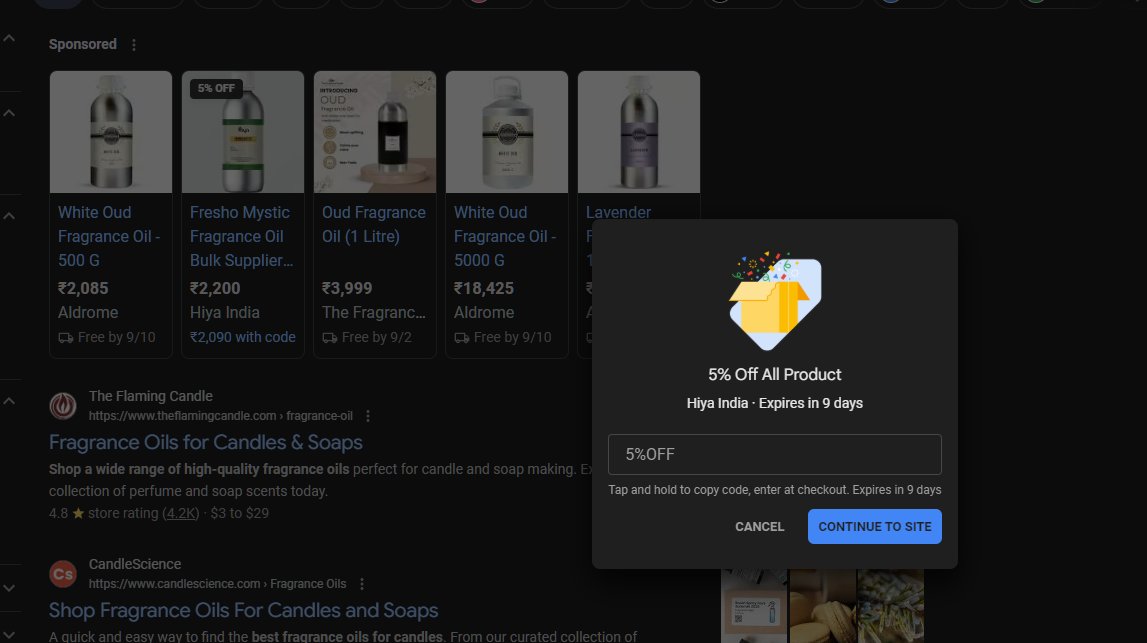Open more options for Flaming Candle result
The image size is (1147, 643).
coord(368,416)
